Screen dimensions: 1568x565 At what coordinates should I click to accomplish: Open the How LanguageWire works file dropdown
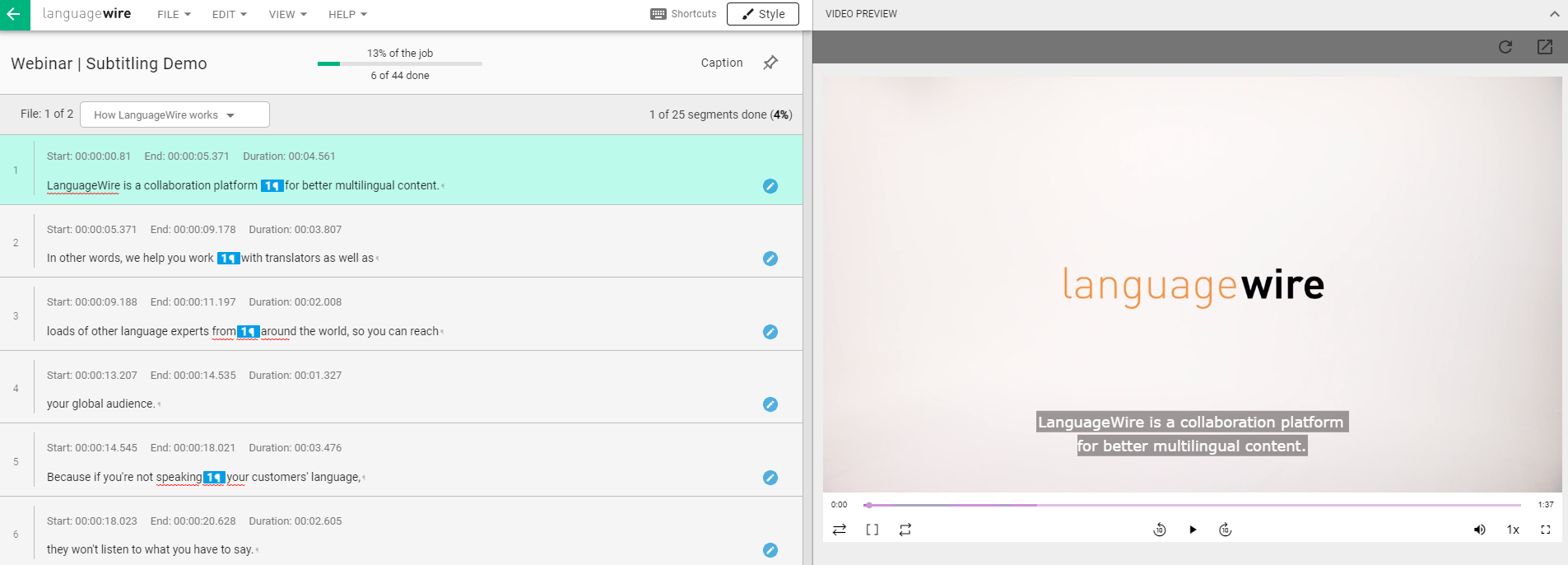tap(174, 115)
